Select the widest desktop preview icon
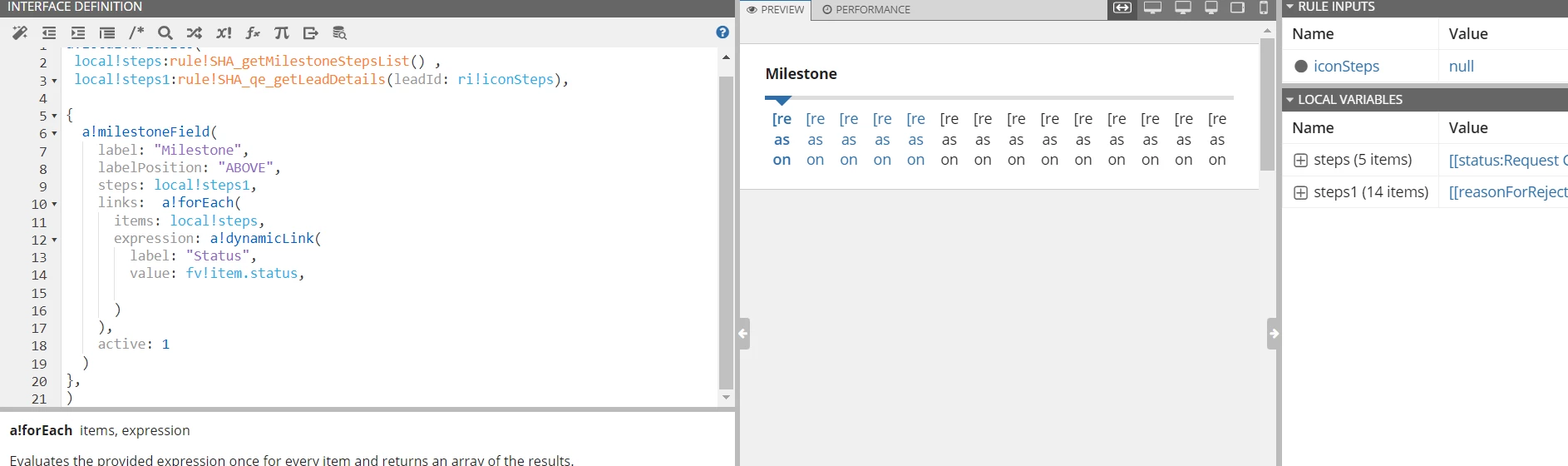The width and height of the screenshot is (1568, 466). coord(1152,8)
